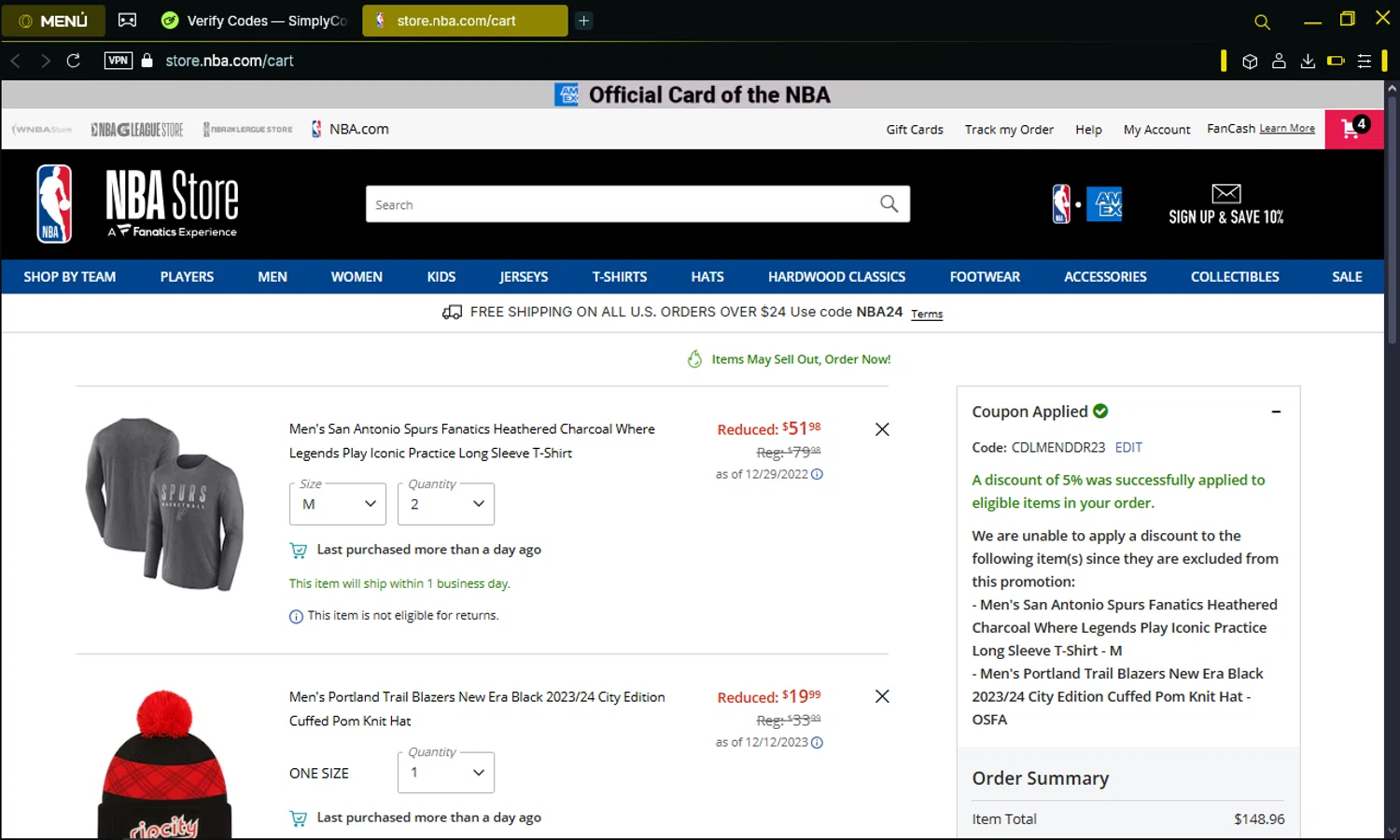Image resolution: width=1400 pixels, height=840 pixels.
Task: Open the extensions cube icon
Action: (x=1250, y=61)
